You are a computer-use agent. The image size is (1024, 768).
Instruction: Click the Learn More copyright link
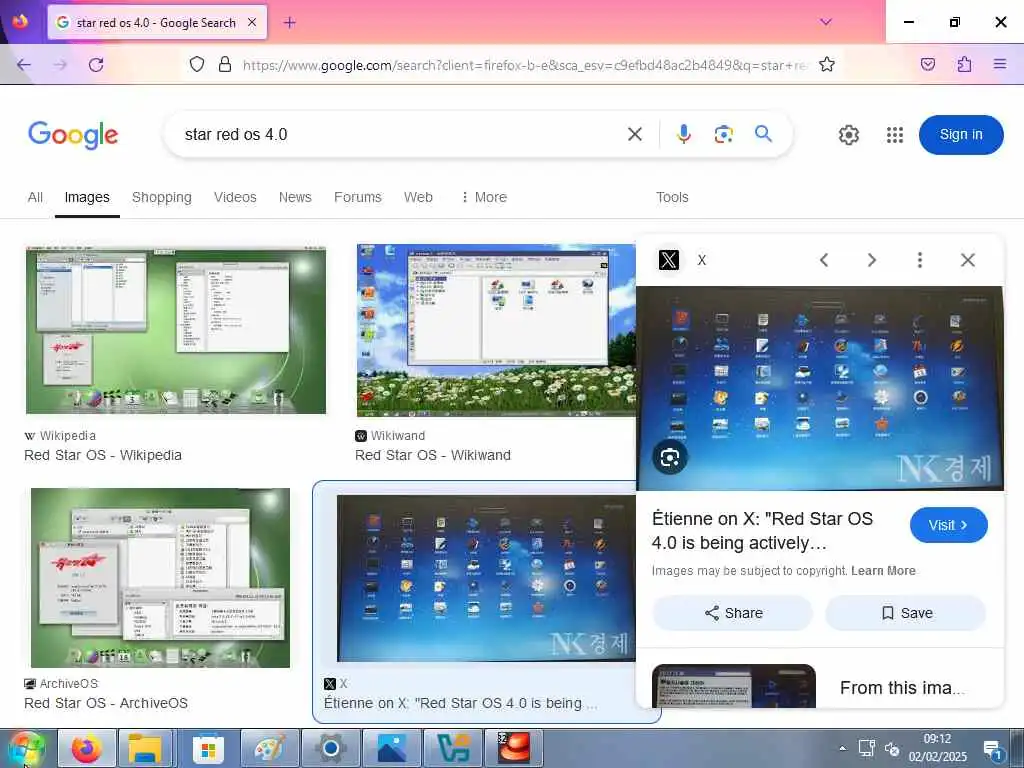point(883,571)
